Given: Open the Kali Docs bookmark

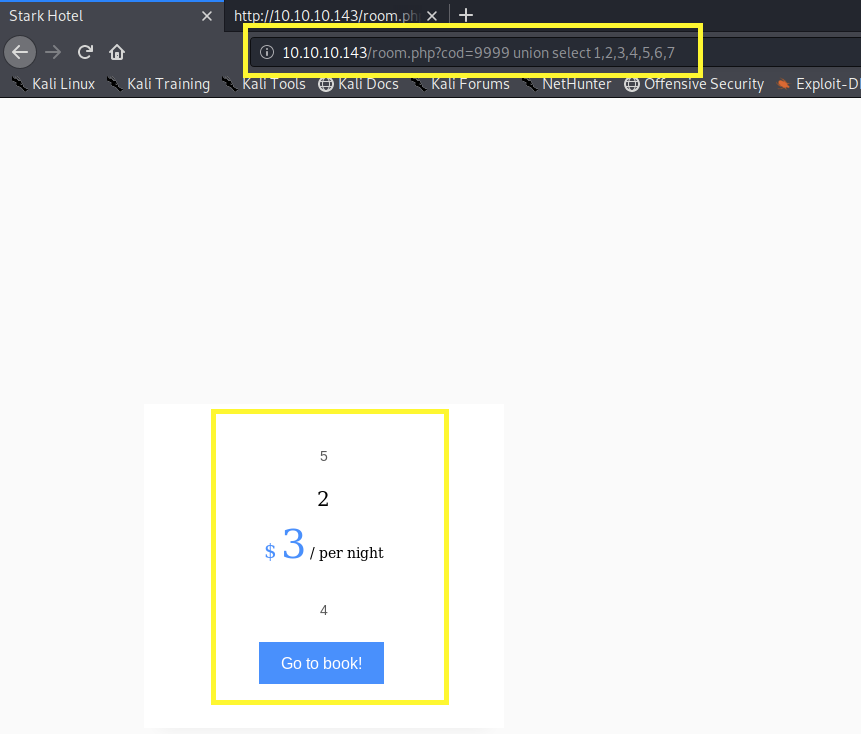Looking at the screenshot, I should click(358, 84).
